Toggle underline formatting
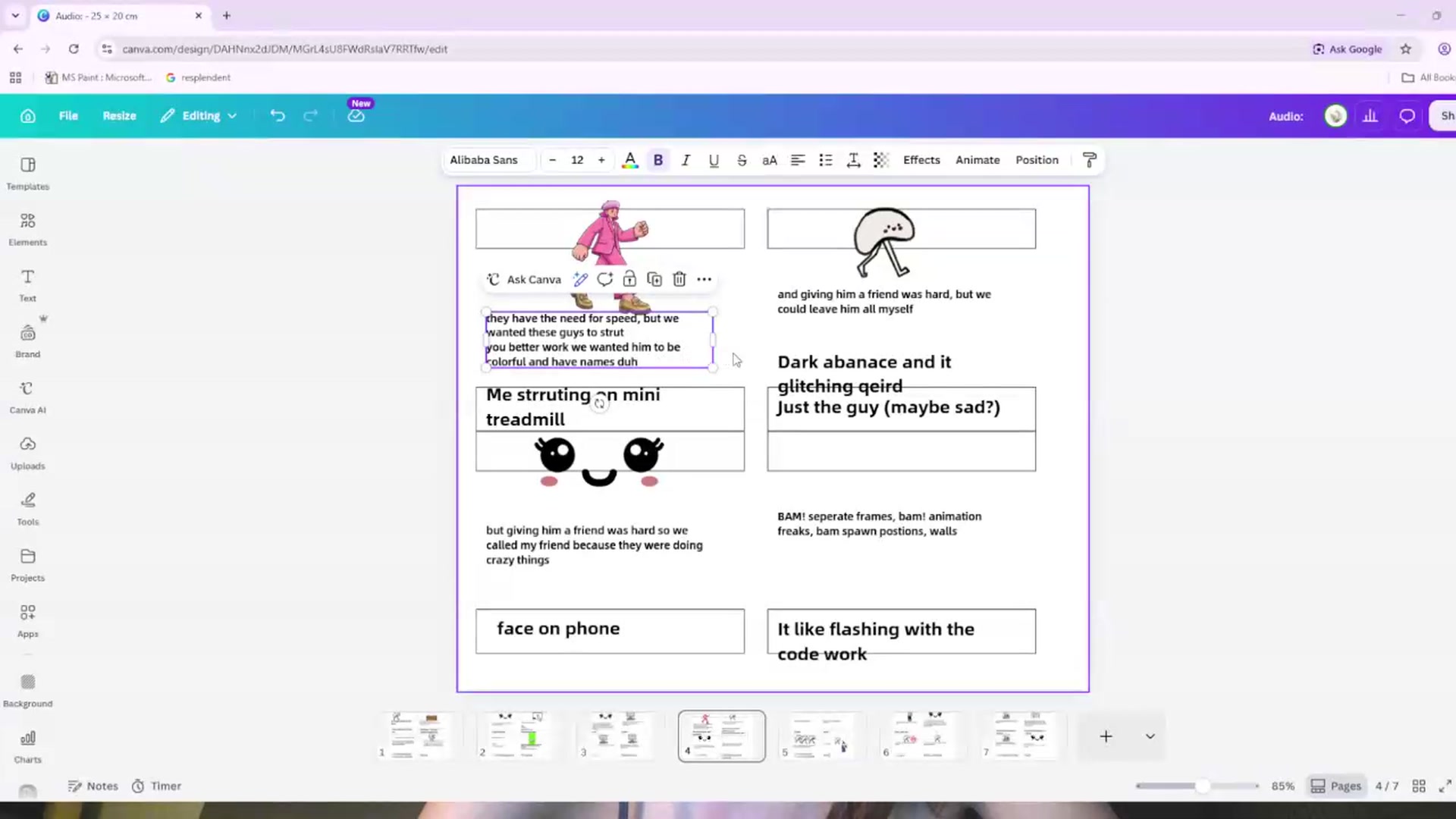 (x=714, y=160)
